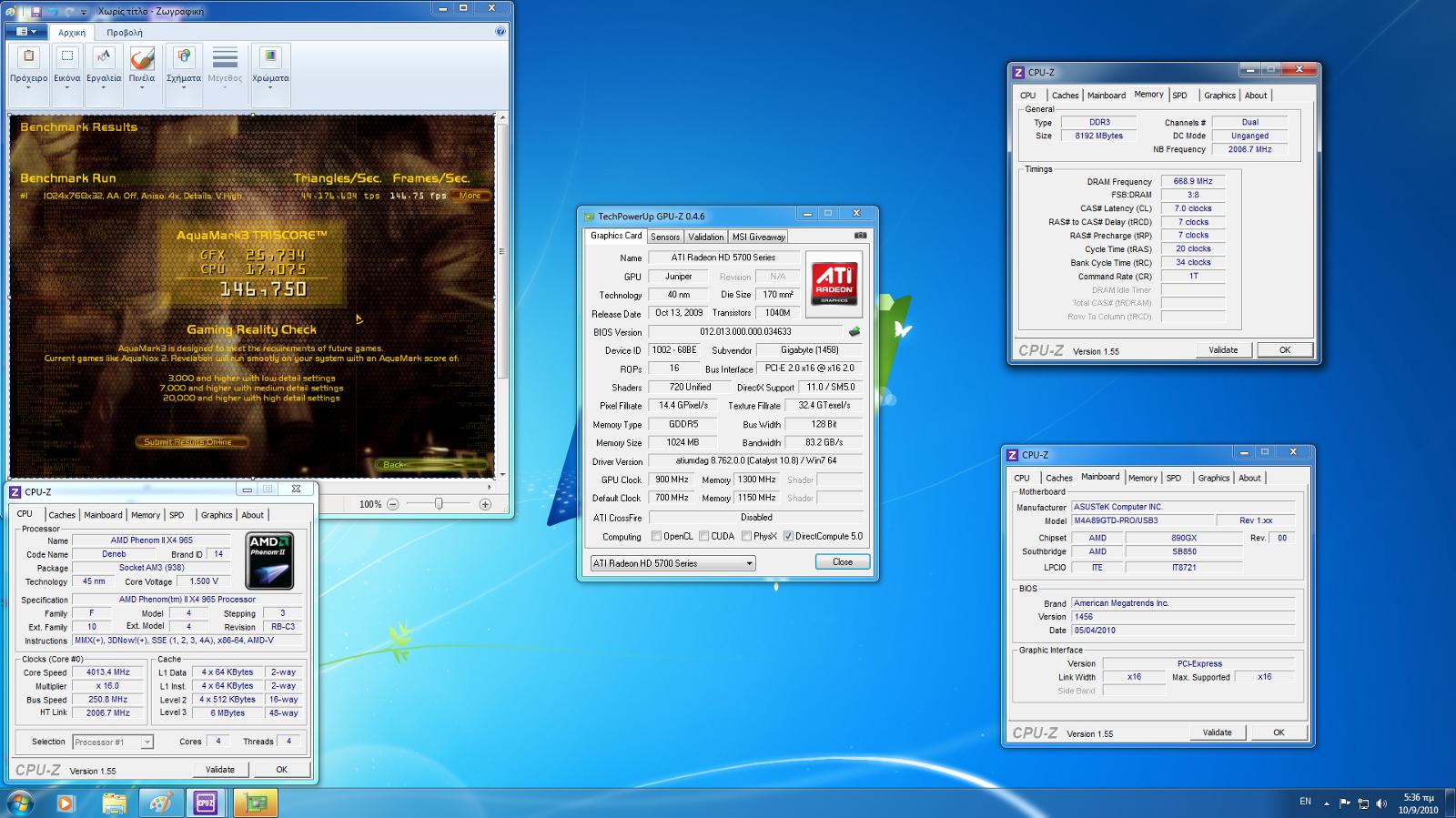Viewport: 1456px width, 818px height.
Task: Zoom in with the plus button in Paint
Action: (x=485, y=504)
